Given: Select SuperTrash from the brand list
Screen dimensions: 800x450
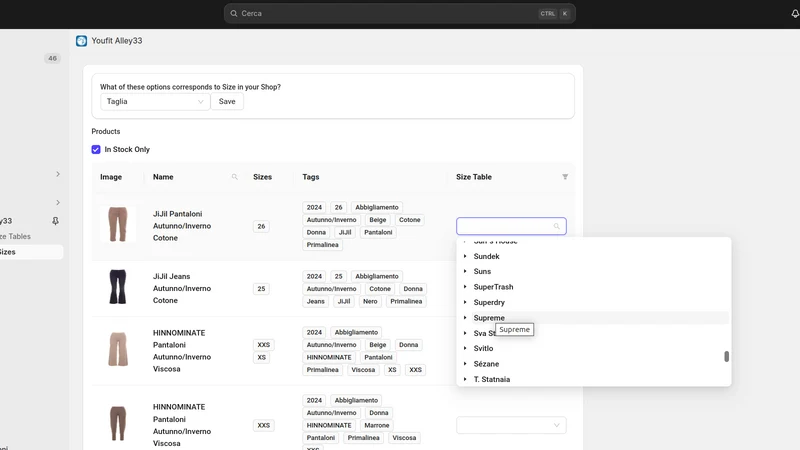Looking at the screenshot, I should [493, 287].
